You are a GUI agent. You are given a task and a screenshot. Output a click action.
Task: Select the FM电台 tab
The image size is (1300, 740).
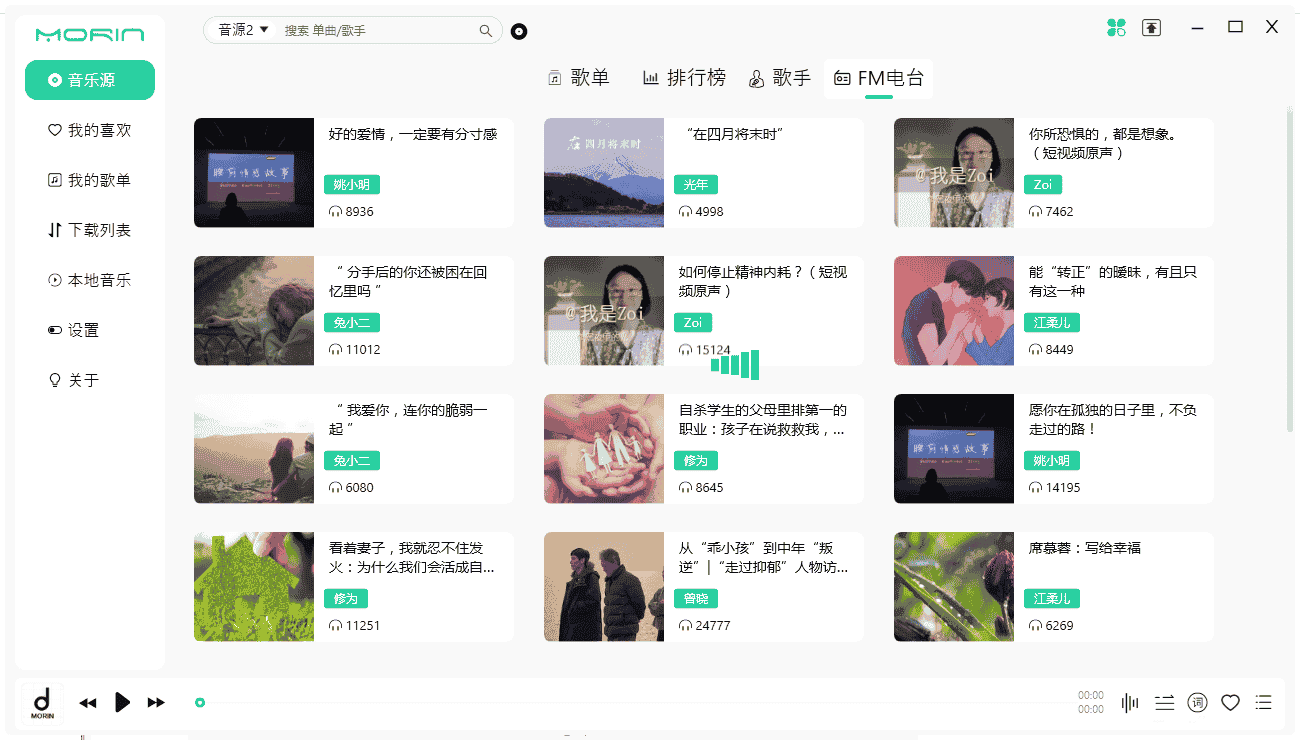coord(879,78)
